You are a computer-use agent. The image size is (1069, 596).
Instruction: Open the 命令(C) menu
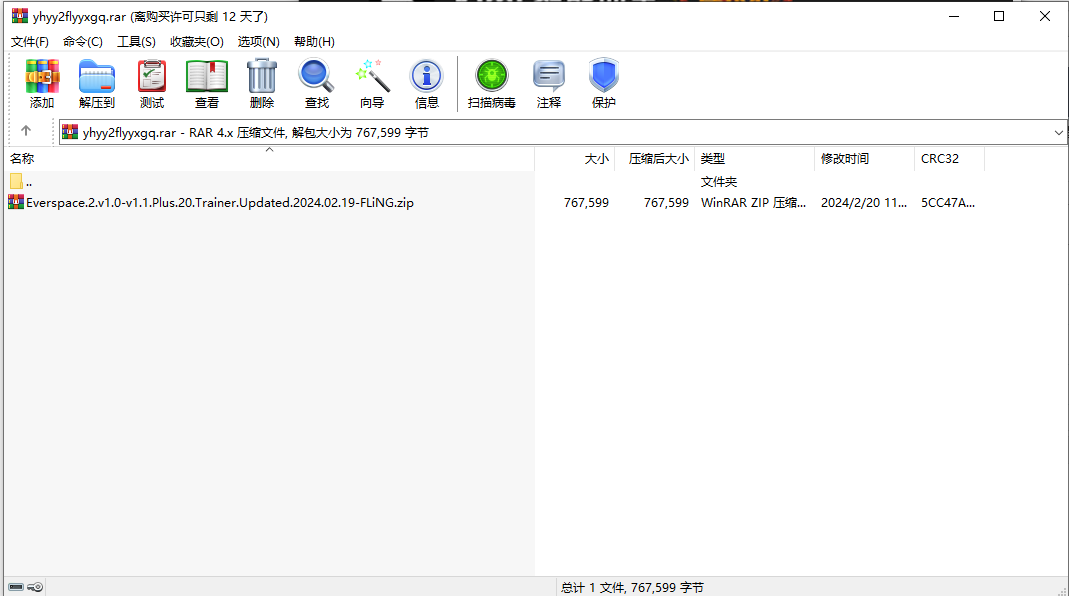(82, 42)
